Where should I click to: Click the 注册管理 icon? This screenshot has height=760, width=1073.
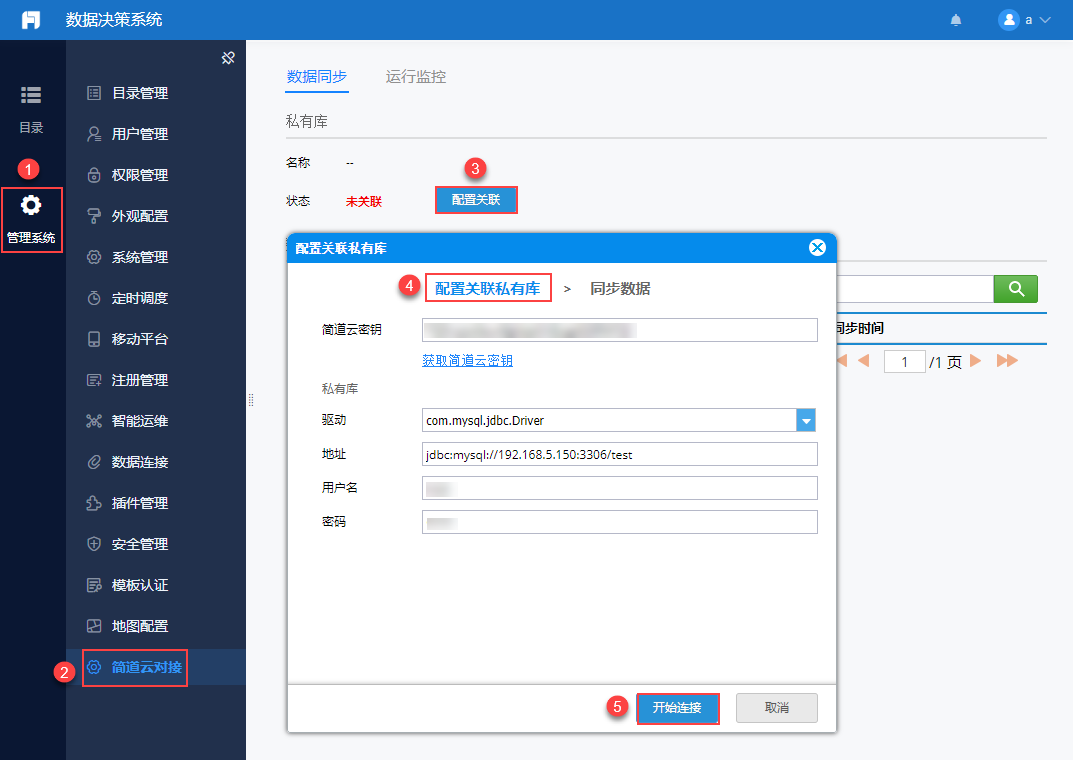pos(94,380)
